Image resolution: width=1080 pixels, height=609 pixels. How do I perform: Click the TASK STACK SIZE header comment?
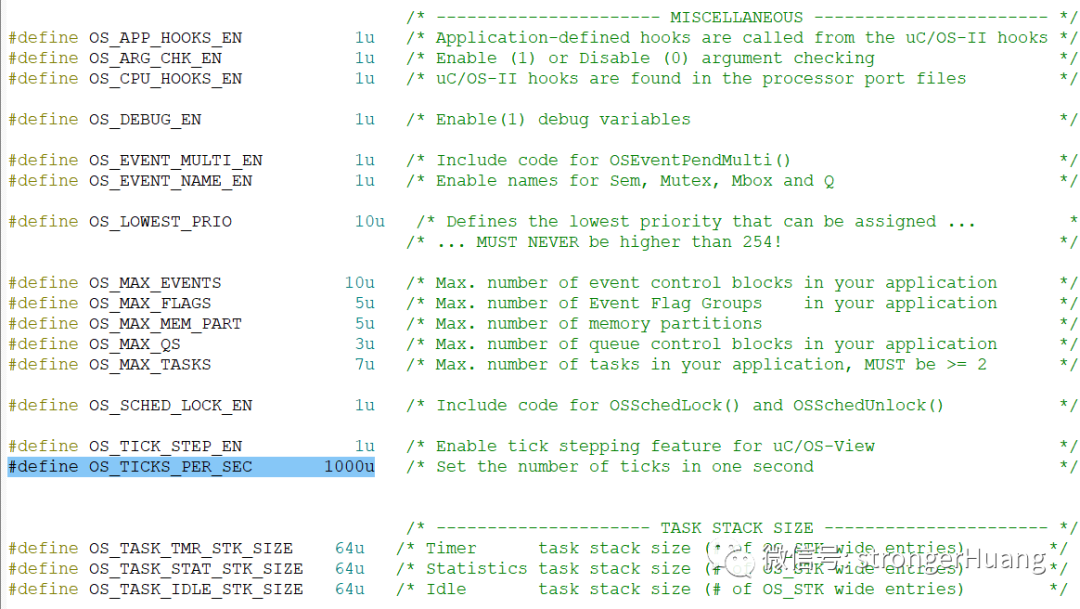736,527
